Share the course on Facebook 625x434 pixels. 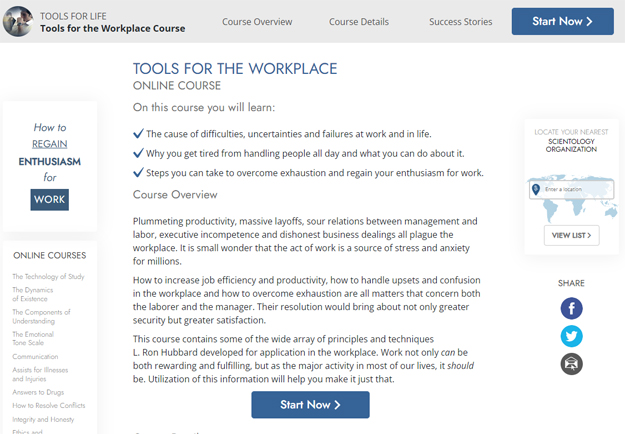571,308
